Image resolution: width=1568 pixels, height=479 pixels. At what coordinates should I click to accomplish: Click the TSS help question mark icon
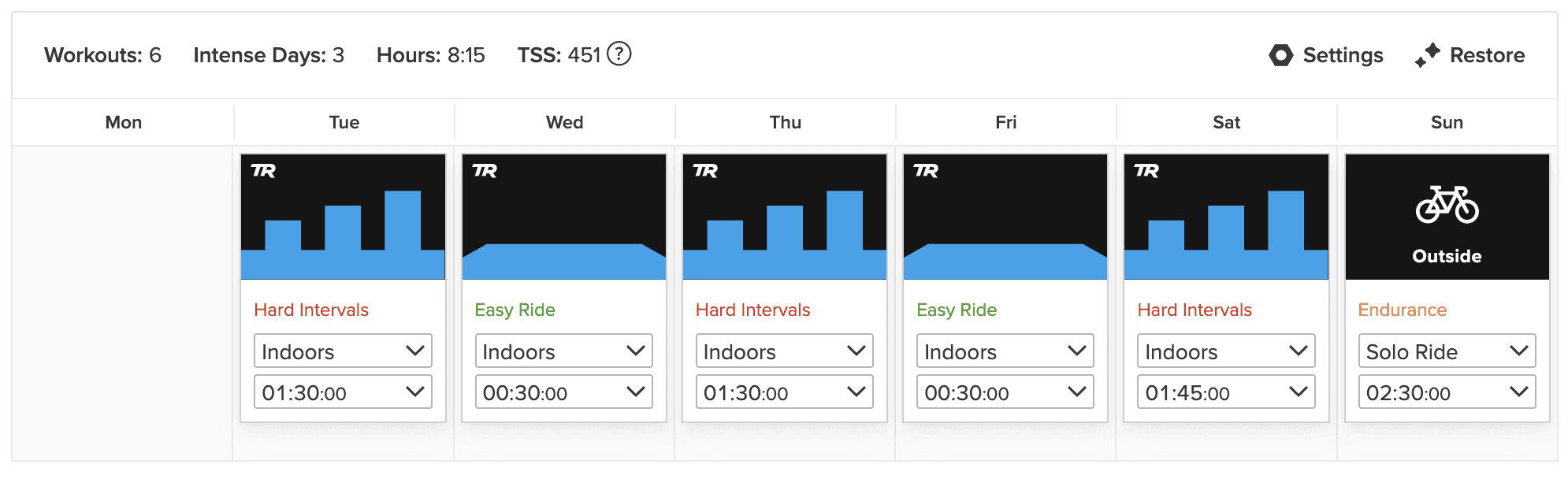pyautogui.click(x=619, y=54)
